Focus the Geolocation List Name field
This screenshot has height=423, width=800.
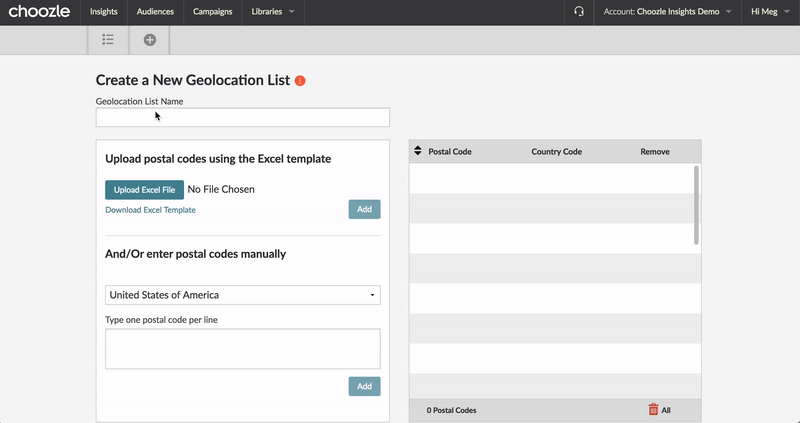[243, 117]
